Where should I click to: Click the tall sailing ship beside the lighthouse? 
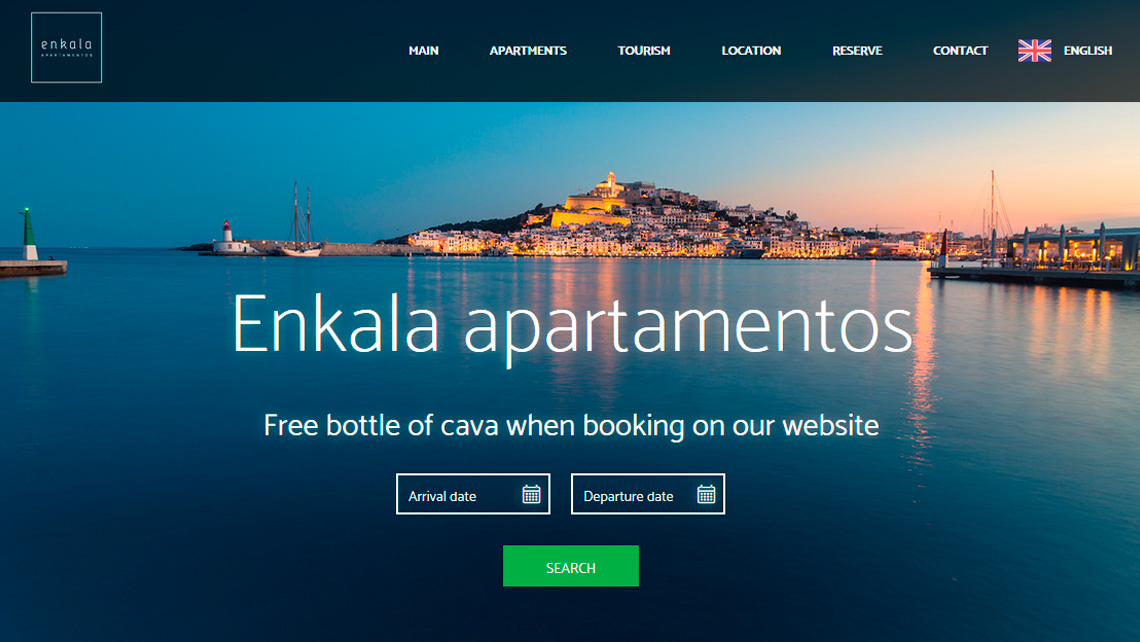pyautogui.click(x=300, y=220)
